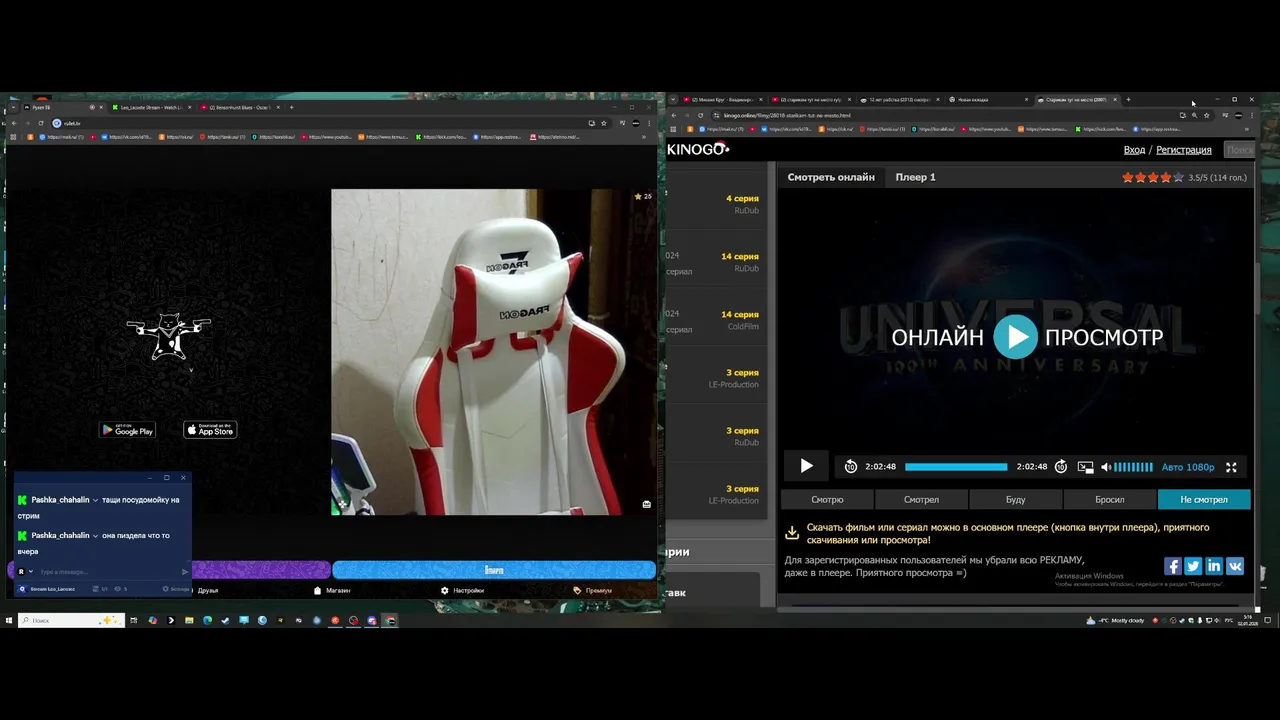Share the page on Twitter

[x=1193, y=566]
